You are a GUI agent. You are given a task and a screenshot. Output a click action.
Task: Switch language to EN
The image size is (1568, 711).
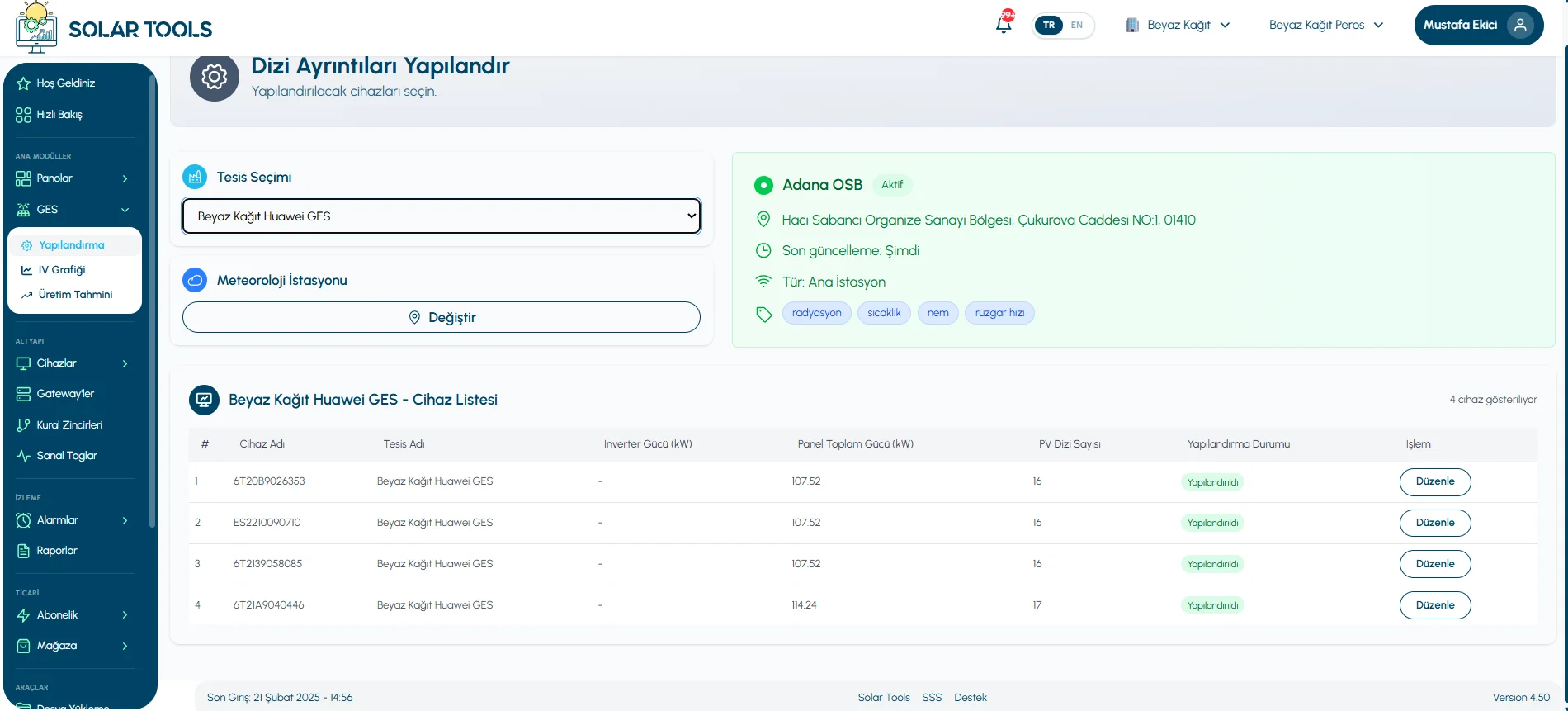(1077, 25)
